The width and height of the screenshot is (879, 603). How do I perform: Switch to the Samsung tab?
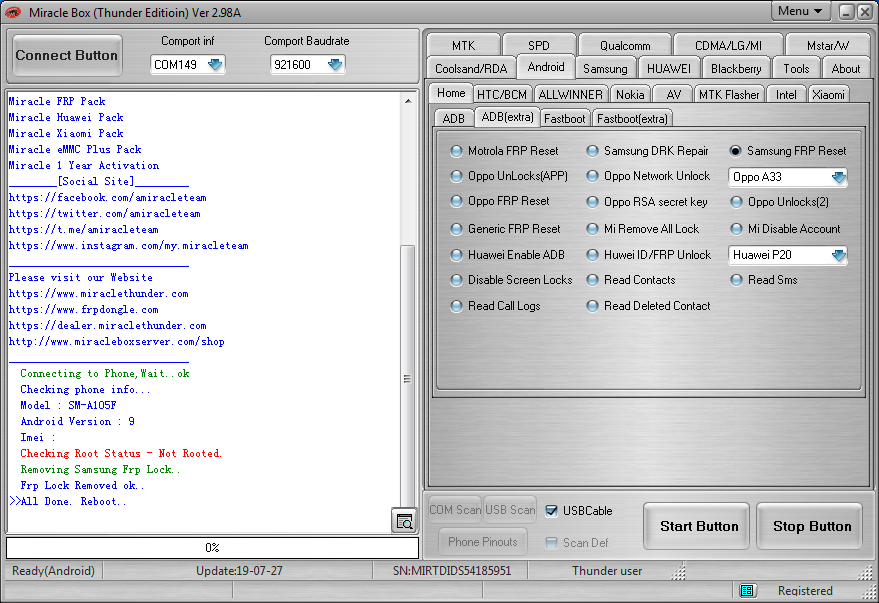click(x=605, y=68)
